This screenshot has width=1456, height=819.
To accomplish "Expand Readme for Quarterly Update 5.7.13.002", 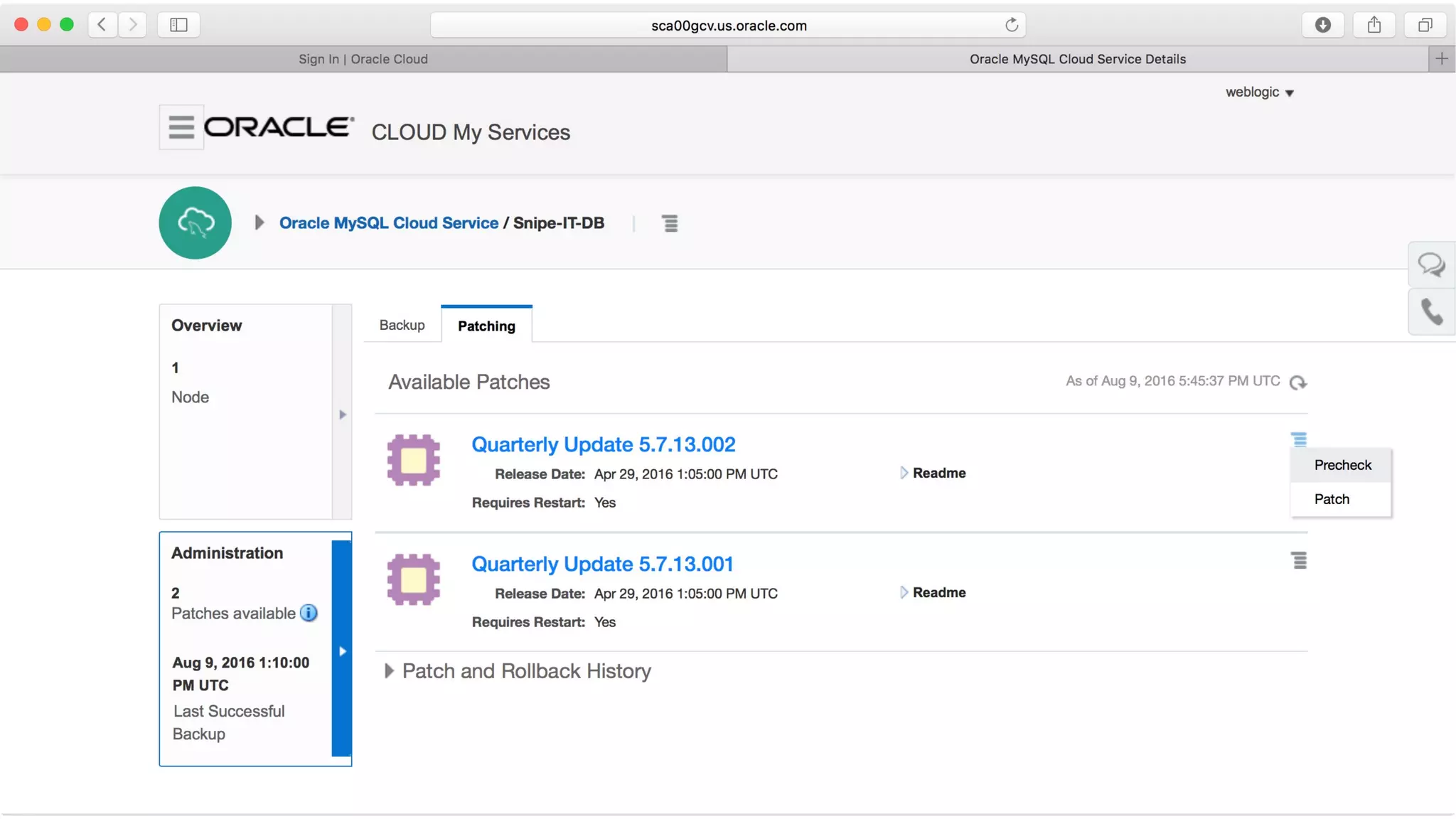I will pos(932,473).
